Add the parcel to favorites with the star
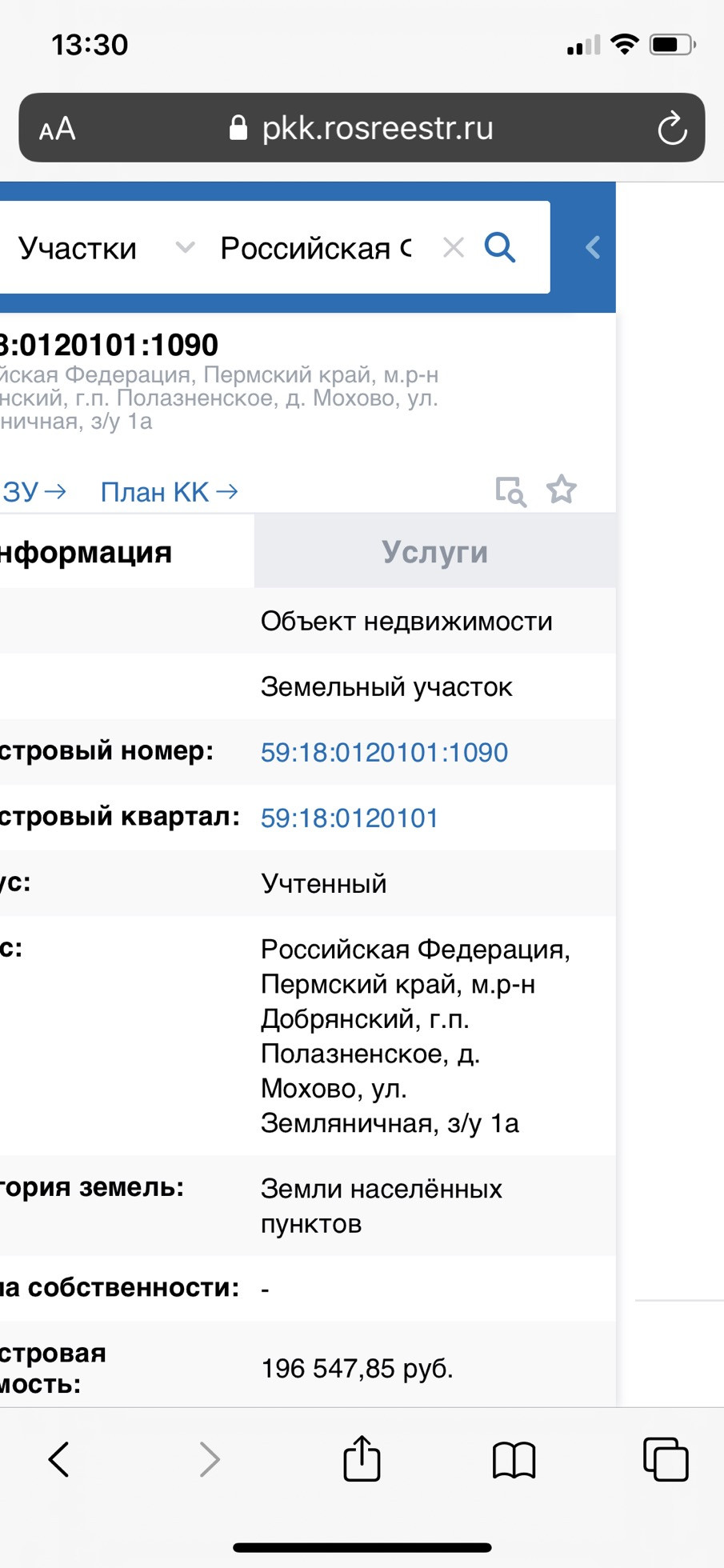The height and width of the screenshot is (1568, 724). point(562,490)
